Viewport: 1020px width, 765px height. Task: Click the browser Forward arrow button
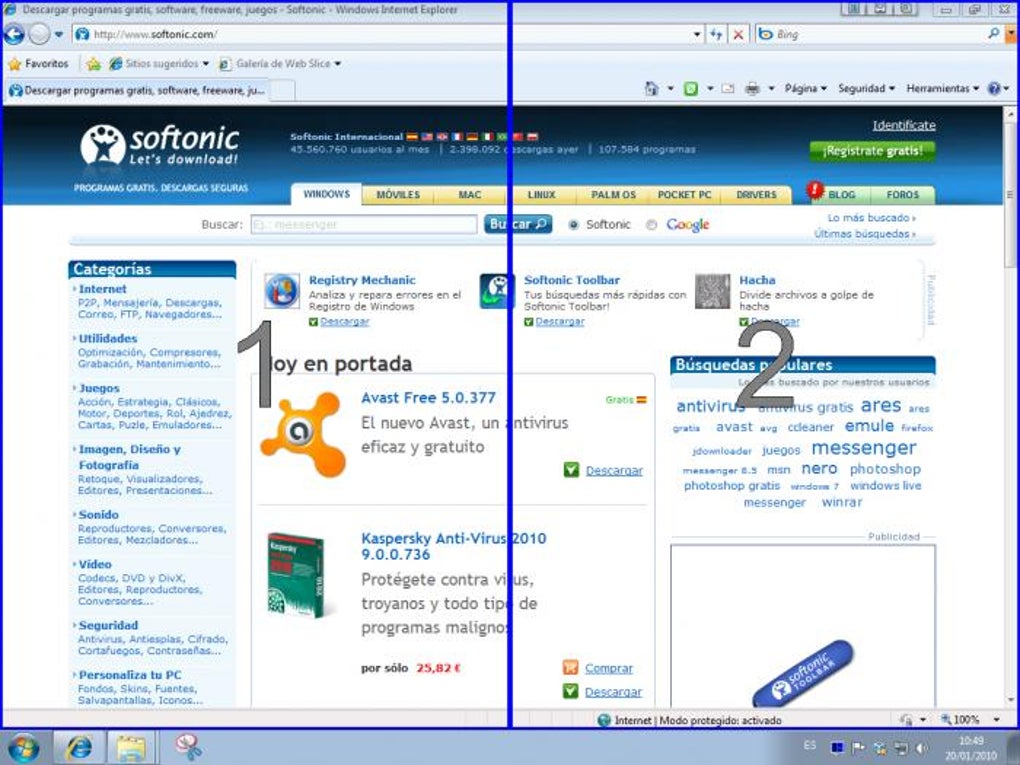pos(38,34)
